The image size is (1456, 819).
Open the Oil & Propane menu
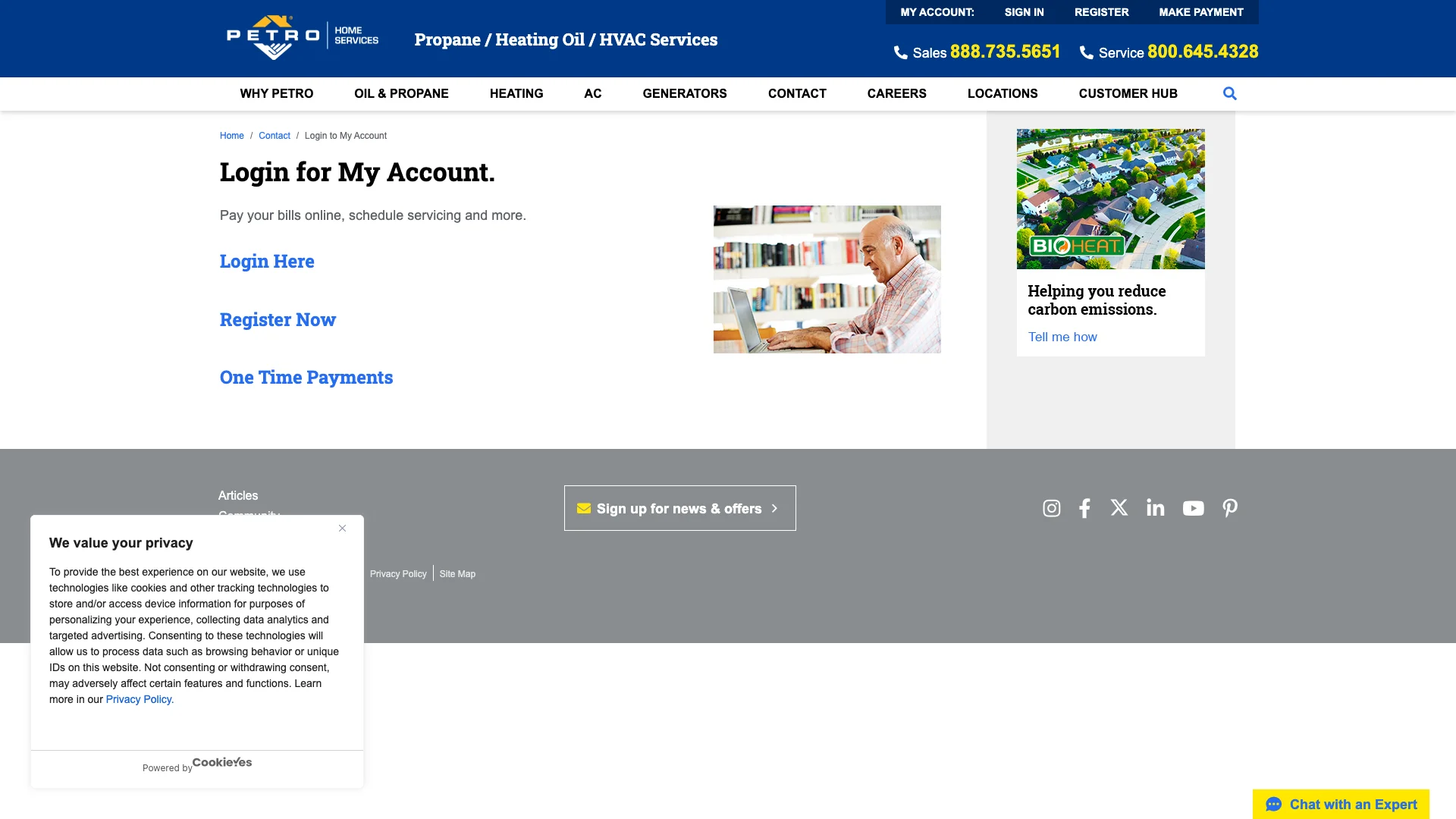[400, 93]
